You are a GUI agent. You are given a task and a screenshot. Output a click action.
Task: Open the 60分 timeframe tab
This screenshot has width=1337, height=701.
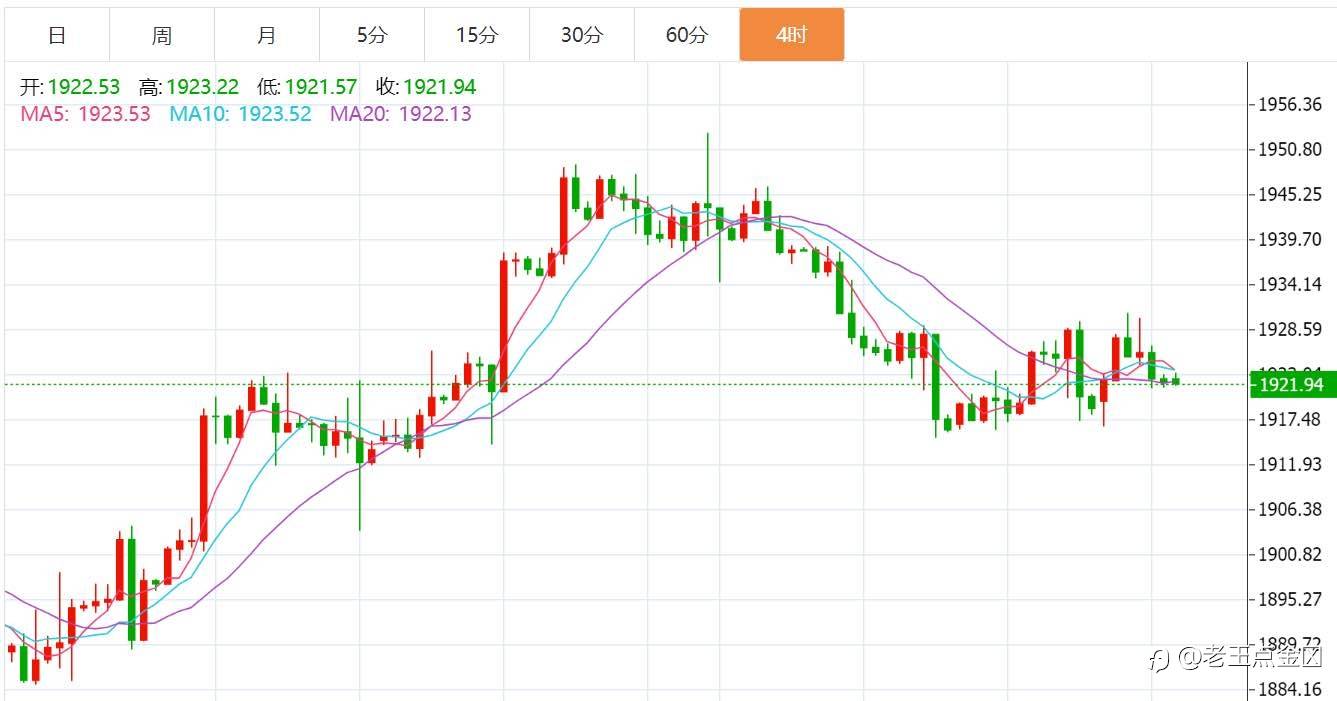coord(687,36)
